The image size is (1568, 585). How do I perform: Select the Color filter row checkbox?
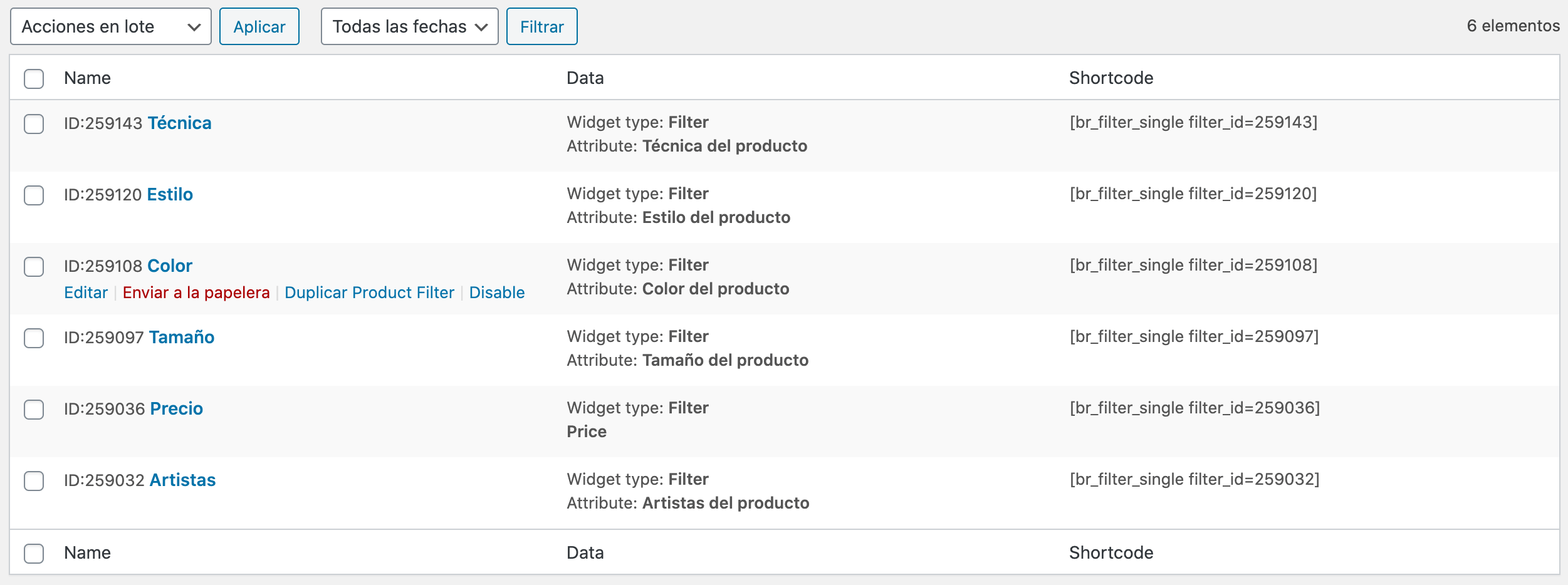point(34,267)
